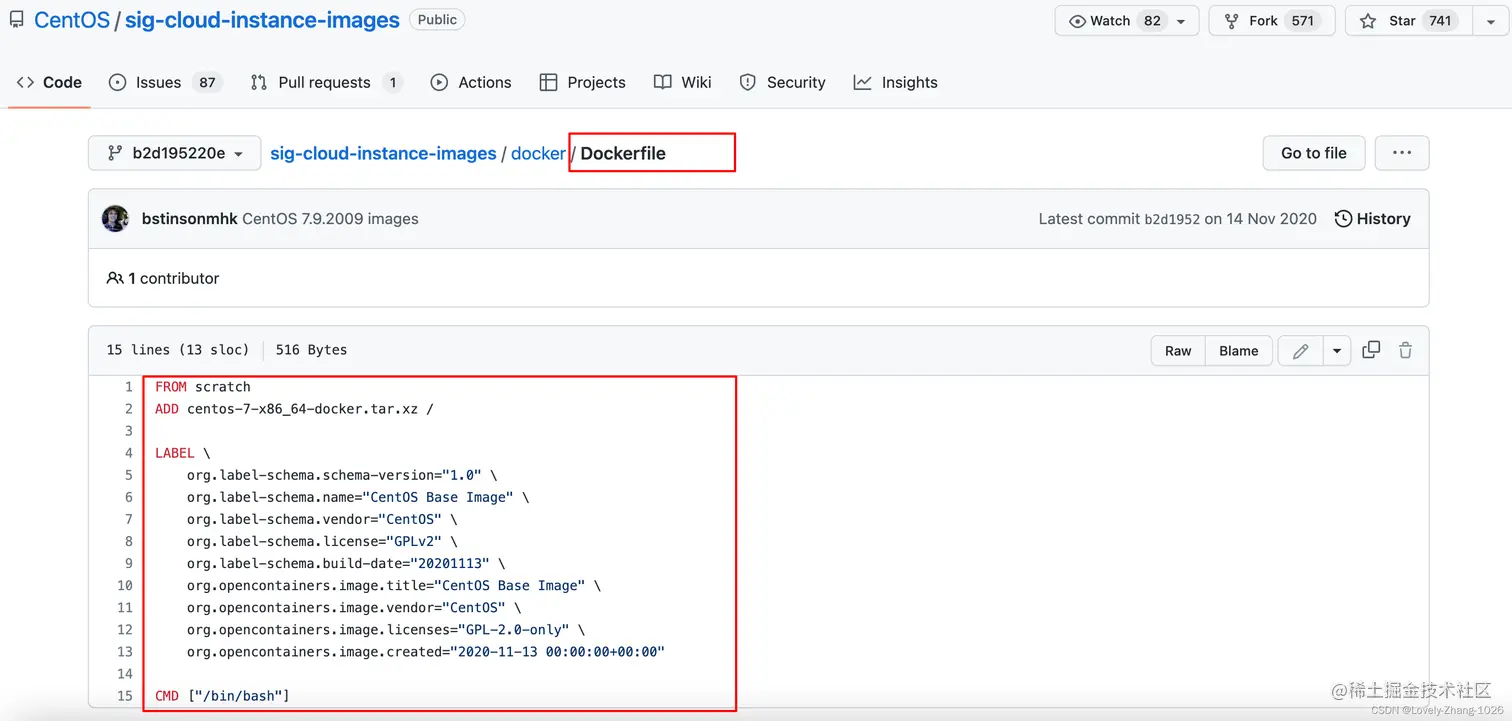The height and width of the screenshot is (721, 1512).
Task: Click the Blame button
Action: pyautogui.click(x=1239, y=351)
